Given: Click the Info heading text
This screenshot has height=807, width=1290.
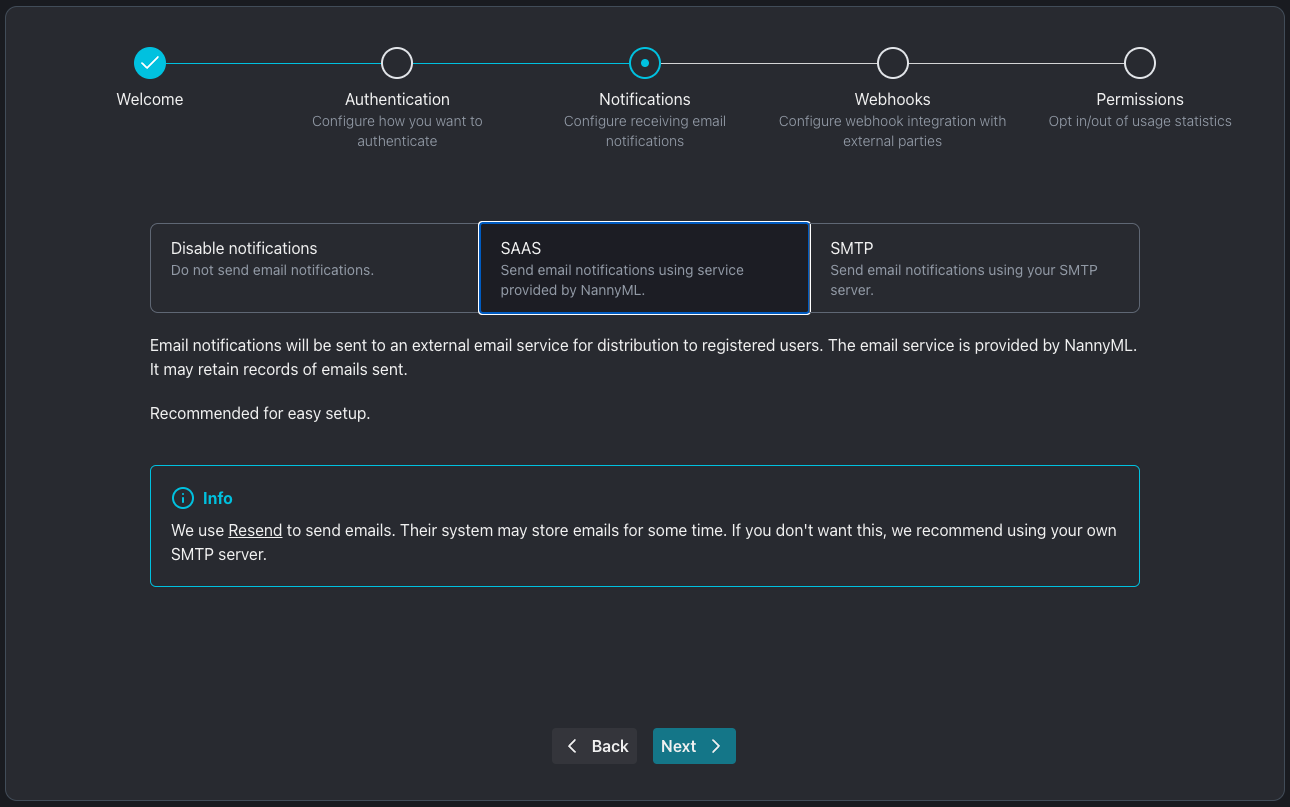Looking at the screenshot, I should click(x=217, y=498).
